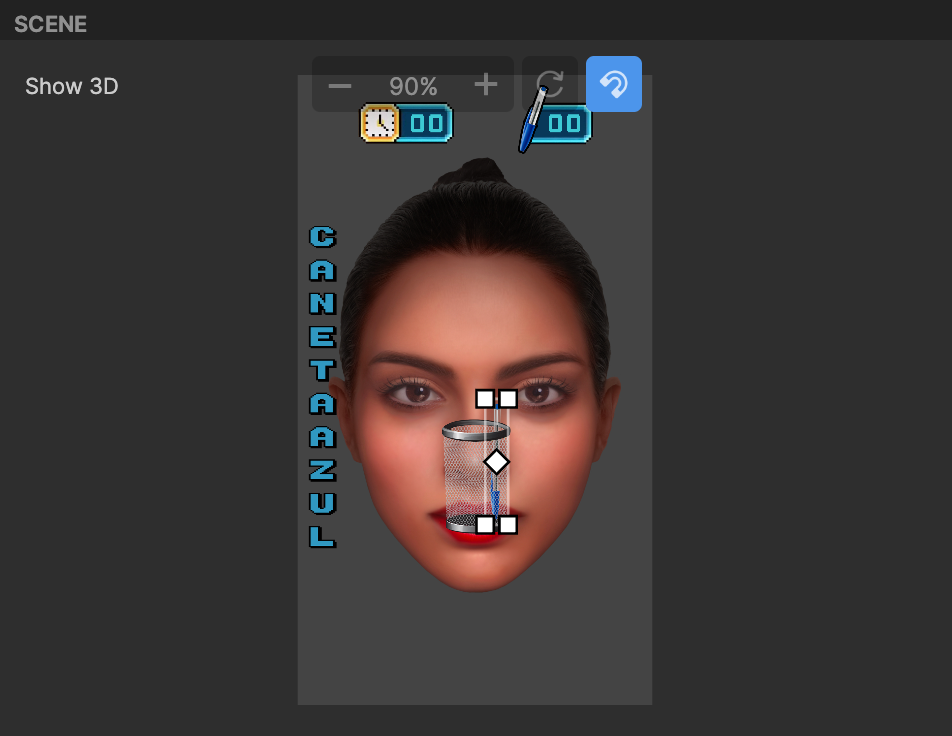Reset the scene view with refresh icon
This screenshot has height=736, width=952.
[549, 84]
